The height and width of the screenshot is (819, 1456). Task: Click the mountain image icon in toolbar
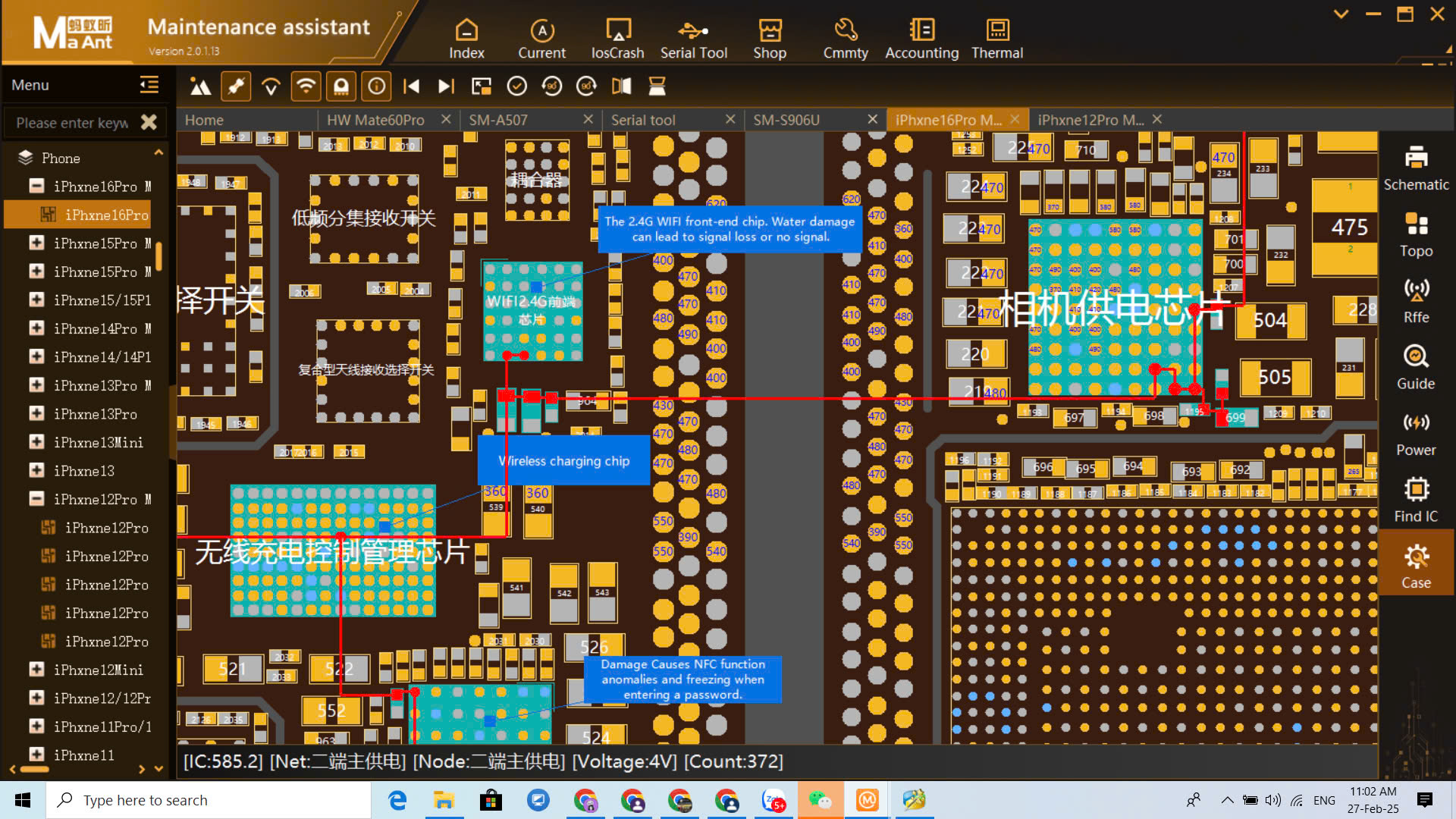pos(200,86)
